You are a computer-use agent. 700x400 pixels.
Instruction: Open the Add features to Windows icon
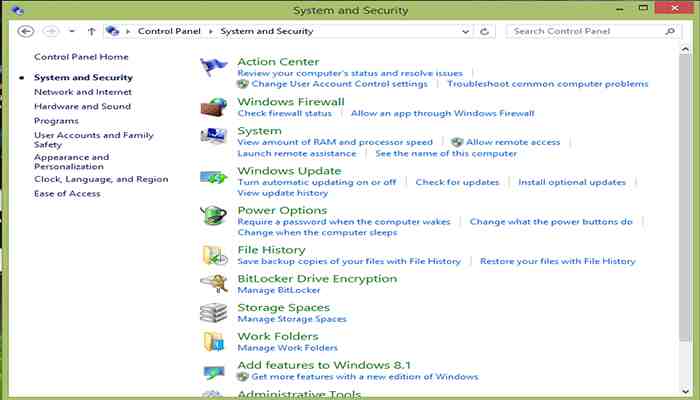[x=214, y=371]
